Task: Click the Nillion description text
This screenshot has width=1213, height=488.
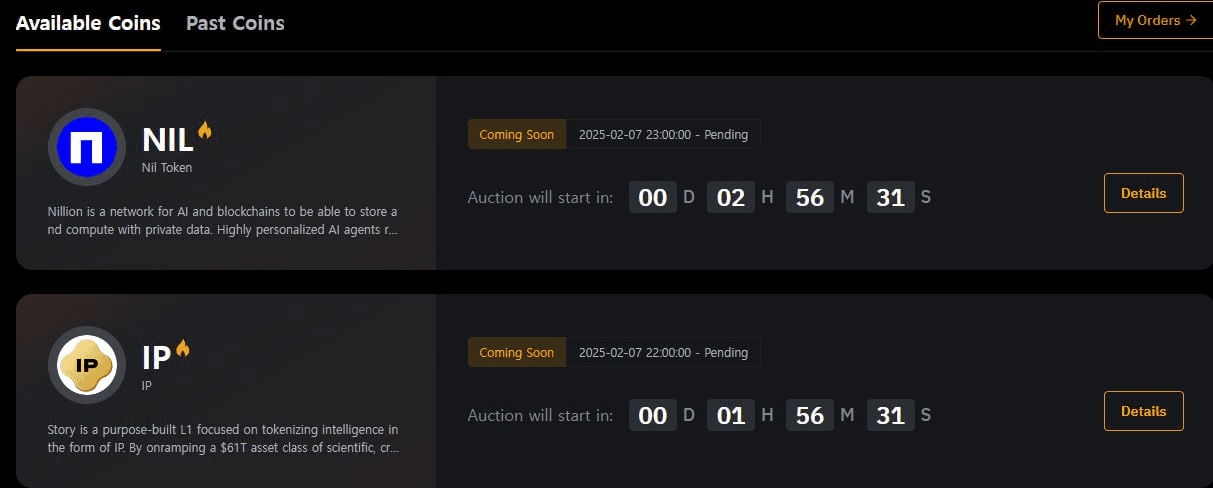Action: point(222,221)
